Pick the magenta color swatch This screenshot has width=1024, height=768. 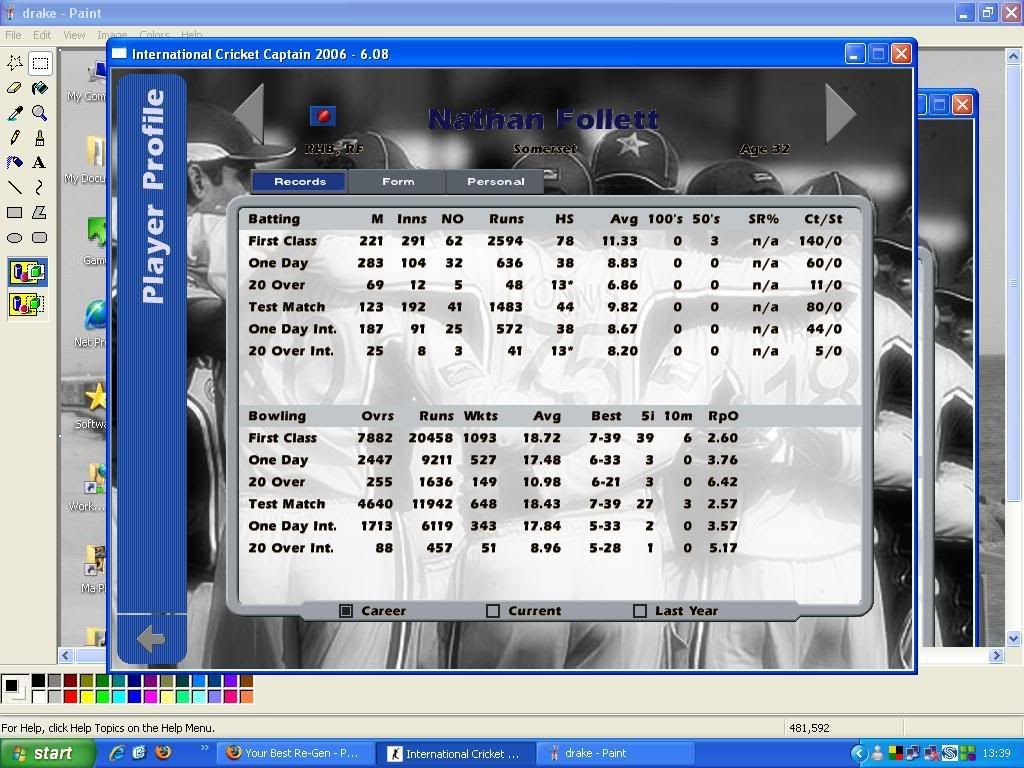(150, 697)
